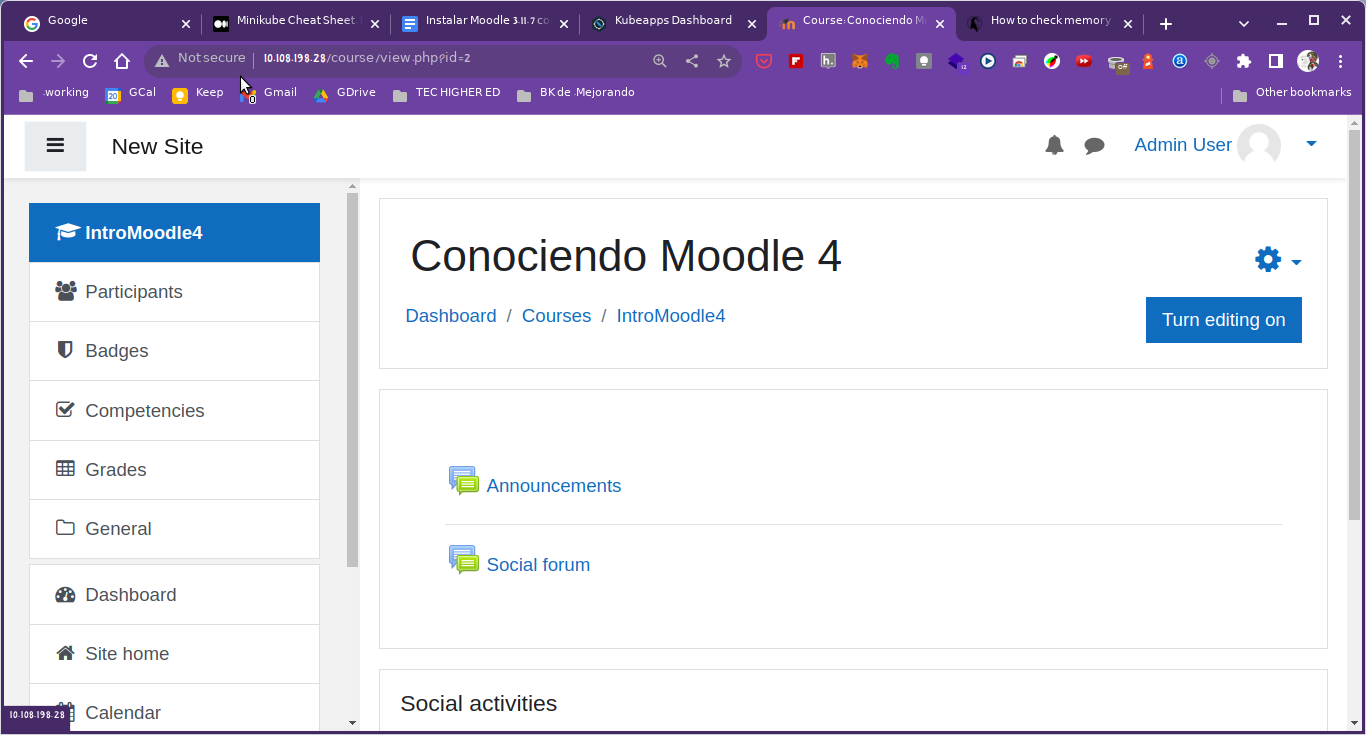Click the browser home button
This screenshot has width=1366, height=735.
tap(122, 61)
